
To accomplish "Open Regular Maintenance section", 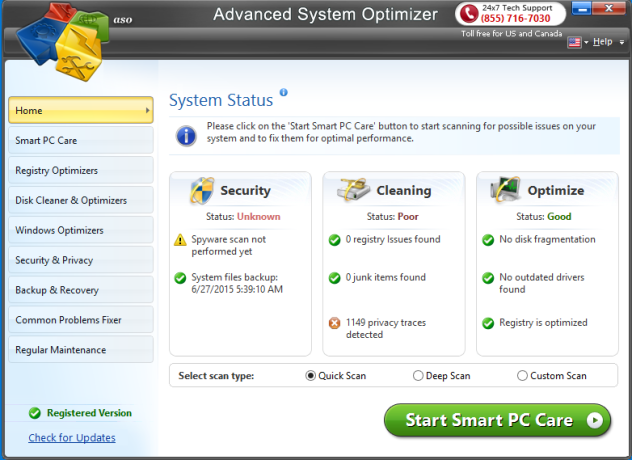I will click(x=81, y=349).
